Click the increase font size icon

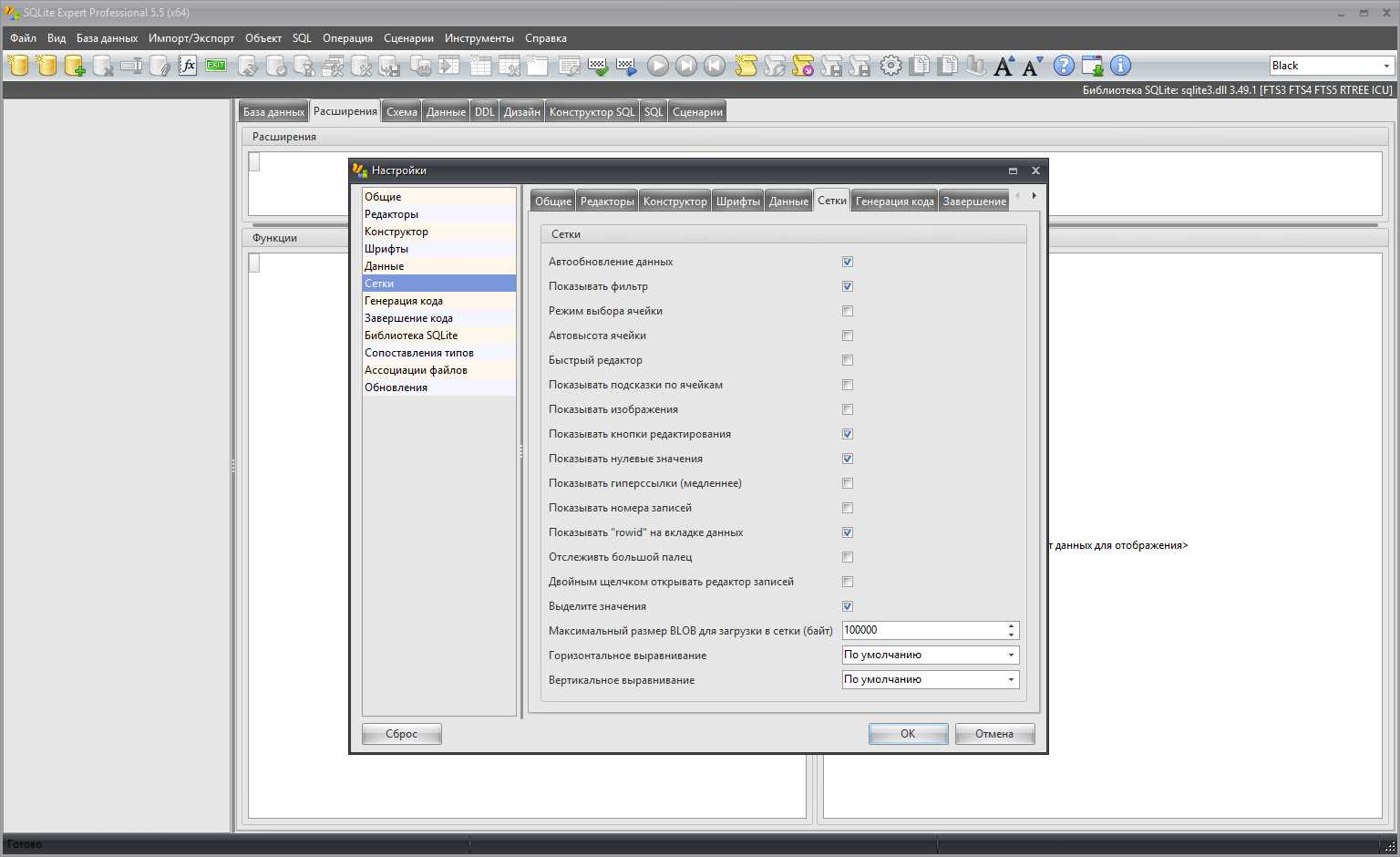pos(1004,66)
